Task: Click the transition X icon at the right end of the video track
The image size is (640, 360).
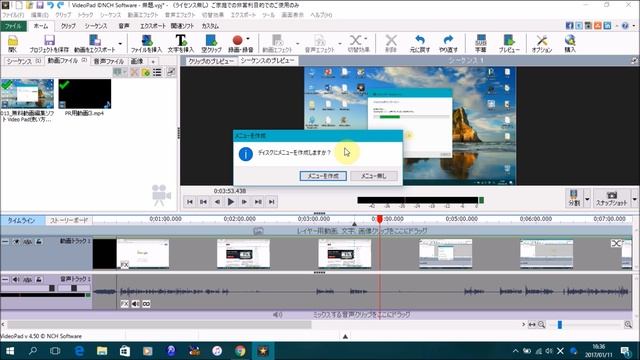Action: coord(616,243)
